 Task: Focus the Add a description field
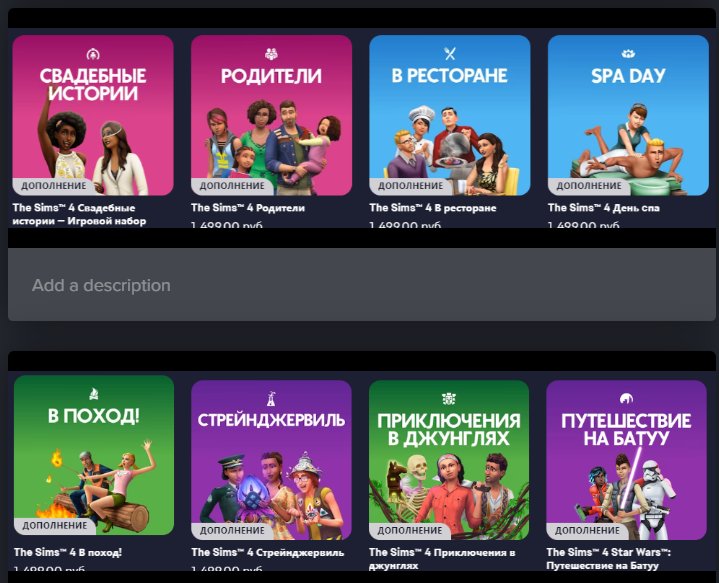pos(359,285)
